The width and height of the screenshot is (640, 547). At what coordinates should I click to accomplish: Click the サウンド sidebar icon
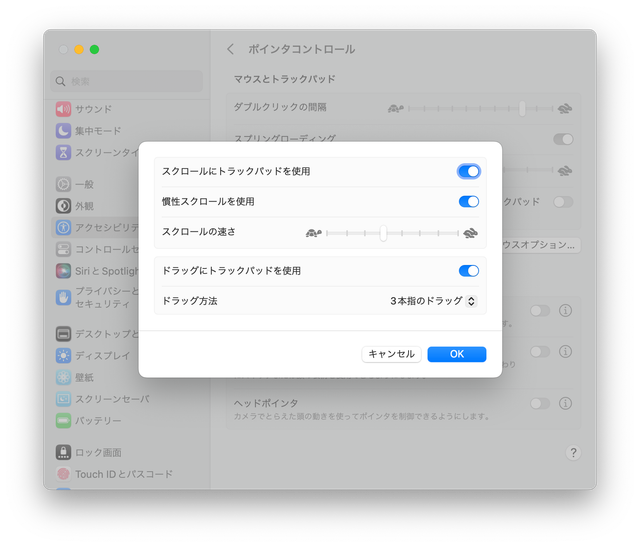[63, 109]
